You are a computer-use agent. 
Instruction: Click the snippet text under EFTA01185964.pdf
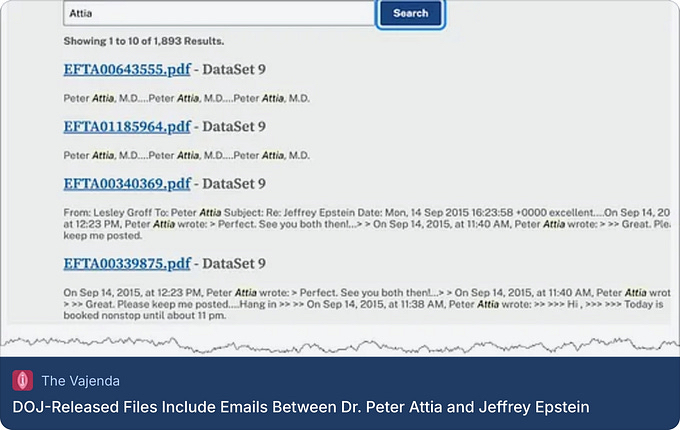coord(186,155)
